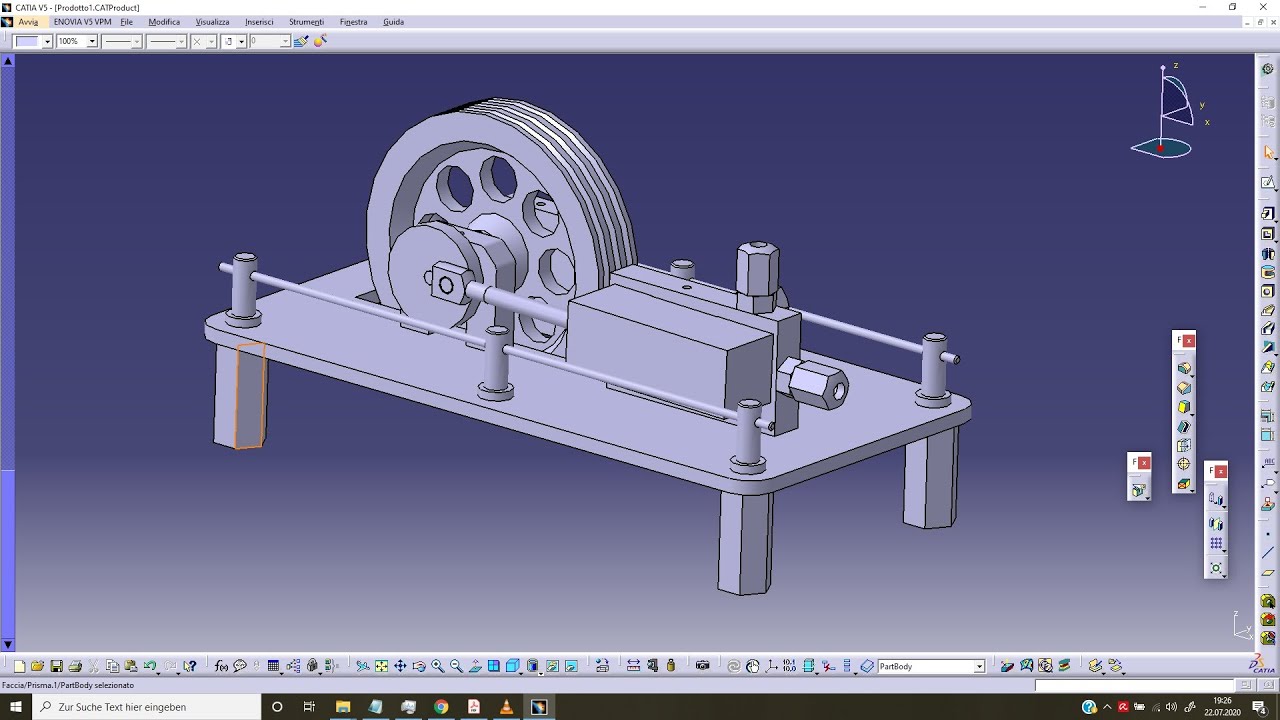Undo the last action
1280x720 pixels.
149,666
